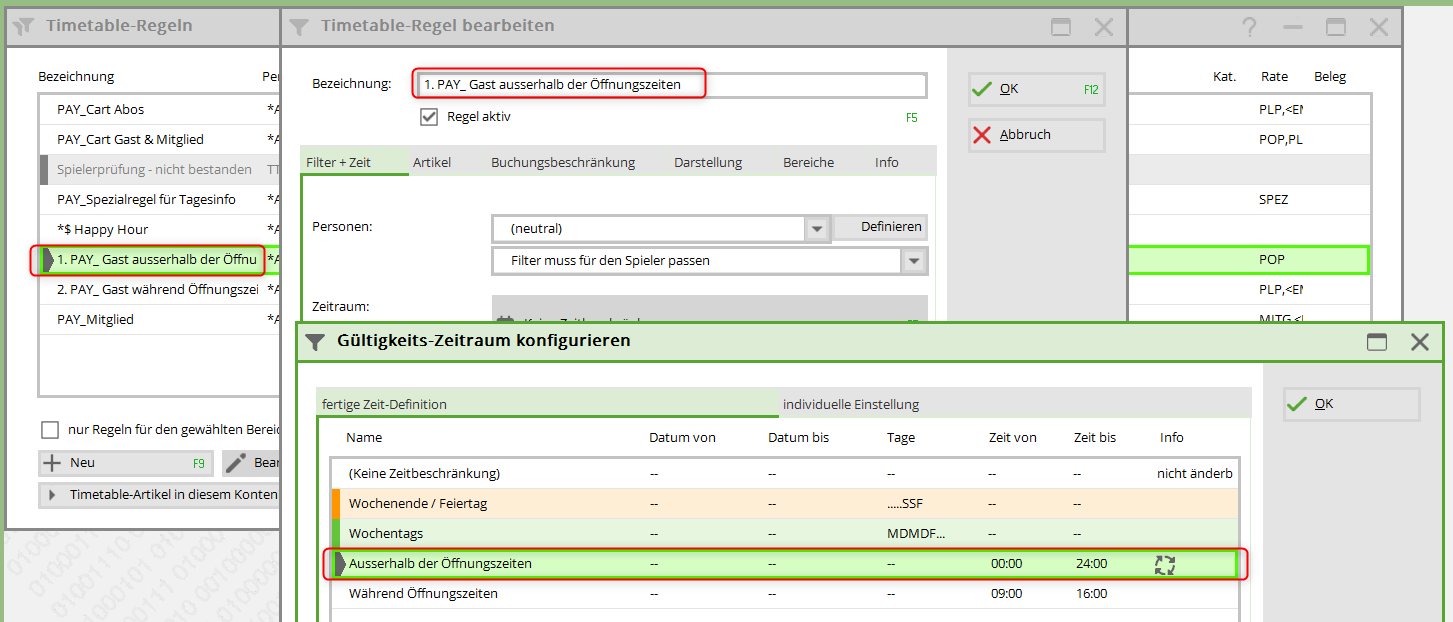Click the Bezeichnung text field
The height and width of the screenshot is (622, 1453).
[x=670, y=85]
